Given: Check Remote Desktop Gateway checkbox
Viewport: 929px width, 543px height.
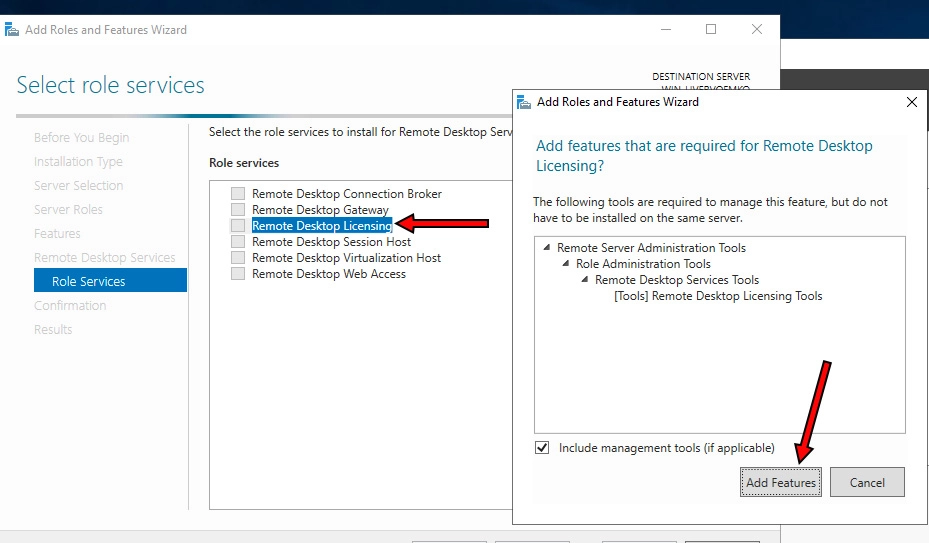Looking at the screenshot, I should 238,210.
